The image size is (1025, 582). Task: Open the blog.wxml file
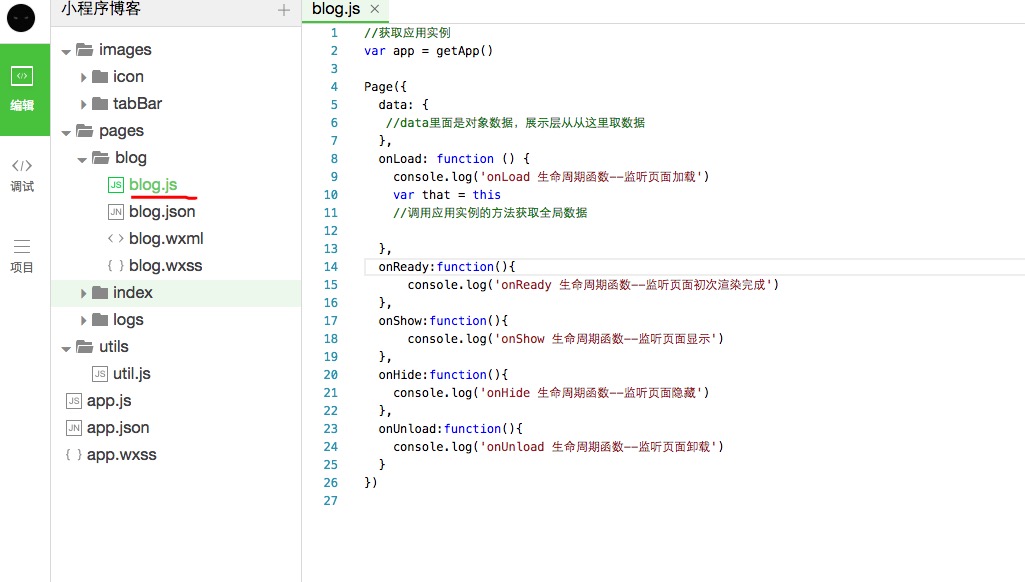click(x=166, y=239)
